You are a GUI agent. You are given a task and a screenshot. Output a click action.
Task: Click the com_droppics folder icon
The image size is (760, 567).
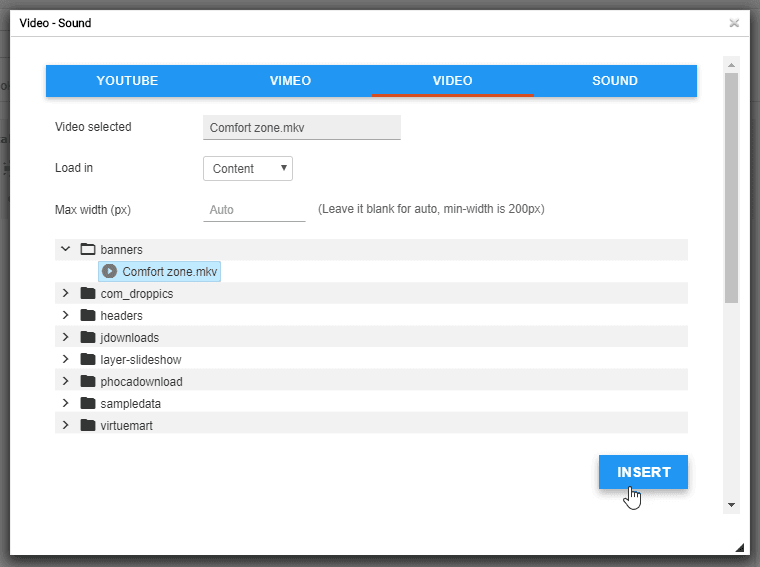click(87, 293)
